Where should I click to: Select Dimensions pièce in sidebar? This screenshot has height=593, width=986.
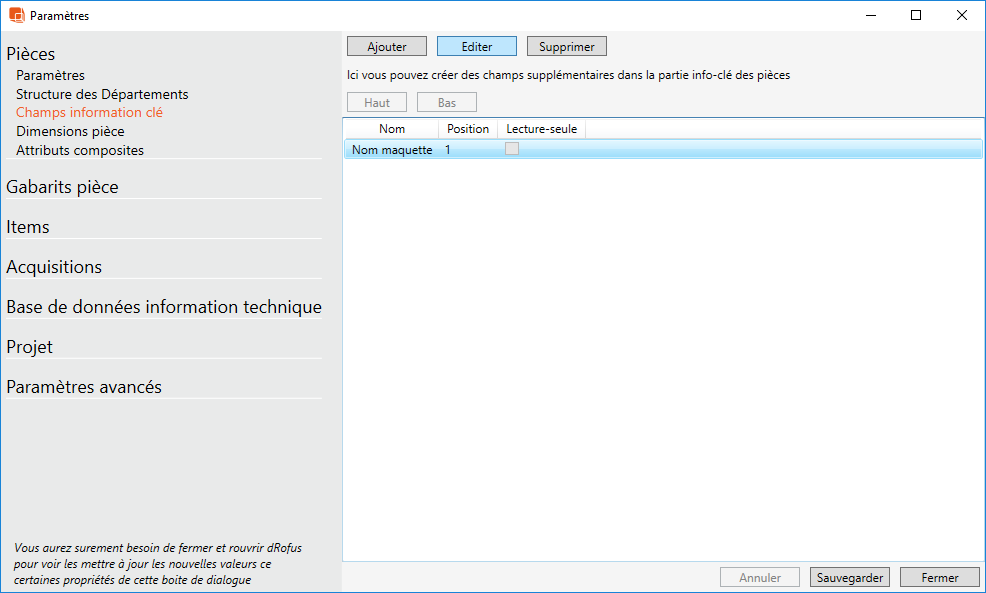[70, 131]
